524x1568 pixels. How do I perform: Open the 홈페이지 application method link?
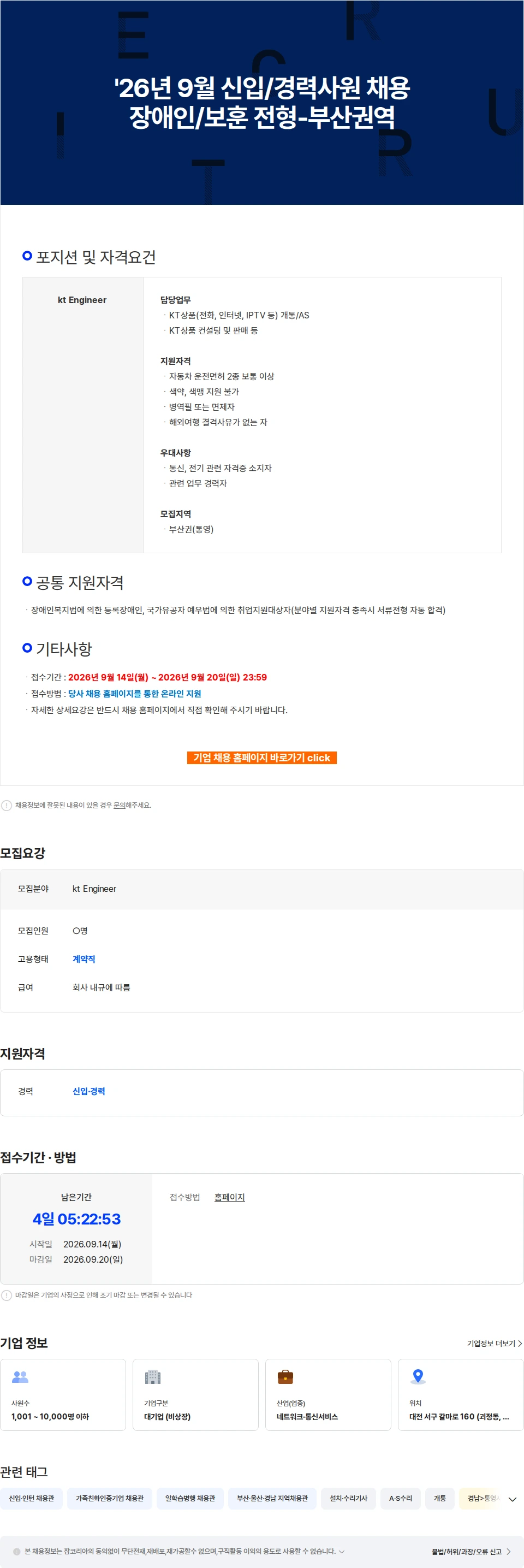[x=229, y=1197]
